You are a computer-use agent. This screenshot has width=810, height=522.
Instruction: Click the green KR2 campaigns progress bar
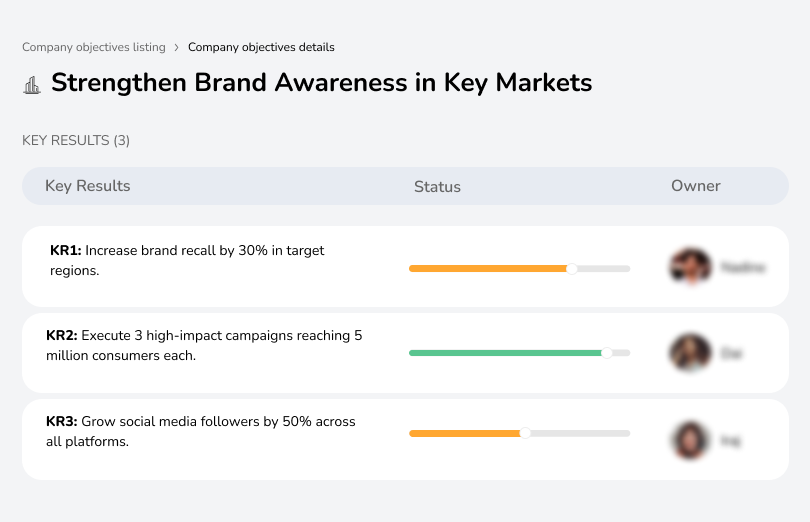coord(505,353)
